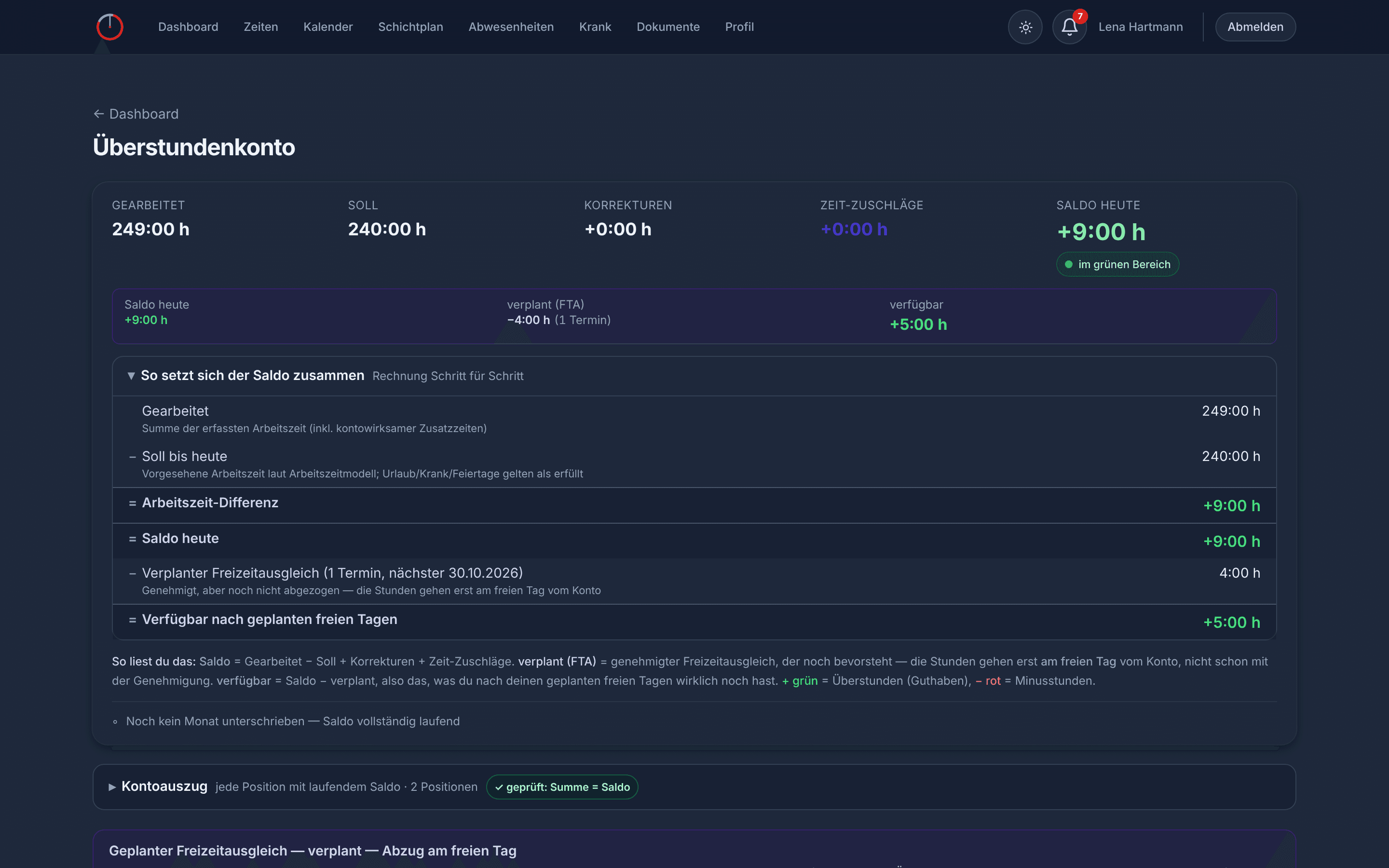Click the 'Geplanter Freizeitausgleich — verplant' heading
1389x868 pixels.
pyautogui.click(x=313, y=851)
